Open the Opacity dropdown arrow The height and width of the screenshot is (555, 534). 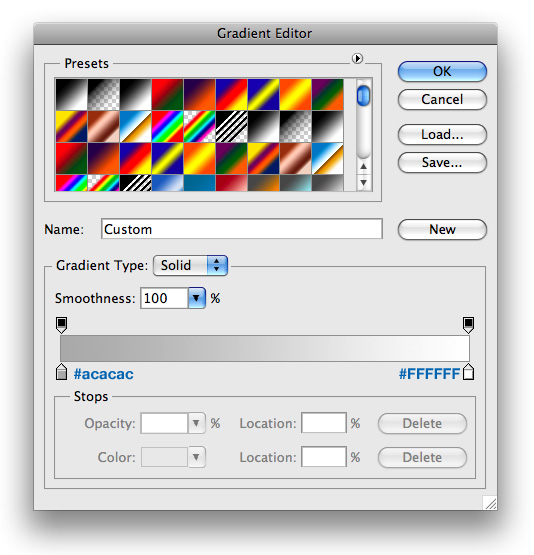coord(196,423)
